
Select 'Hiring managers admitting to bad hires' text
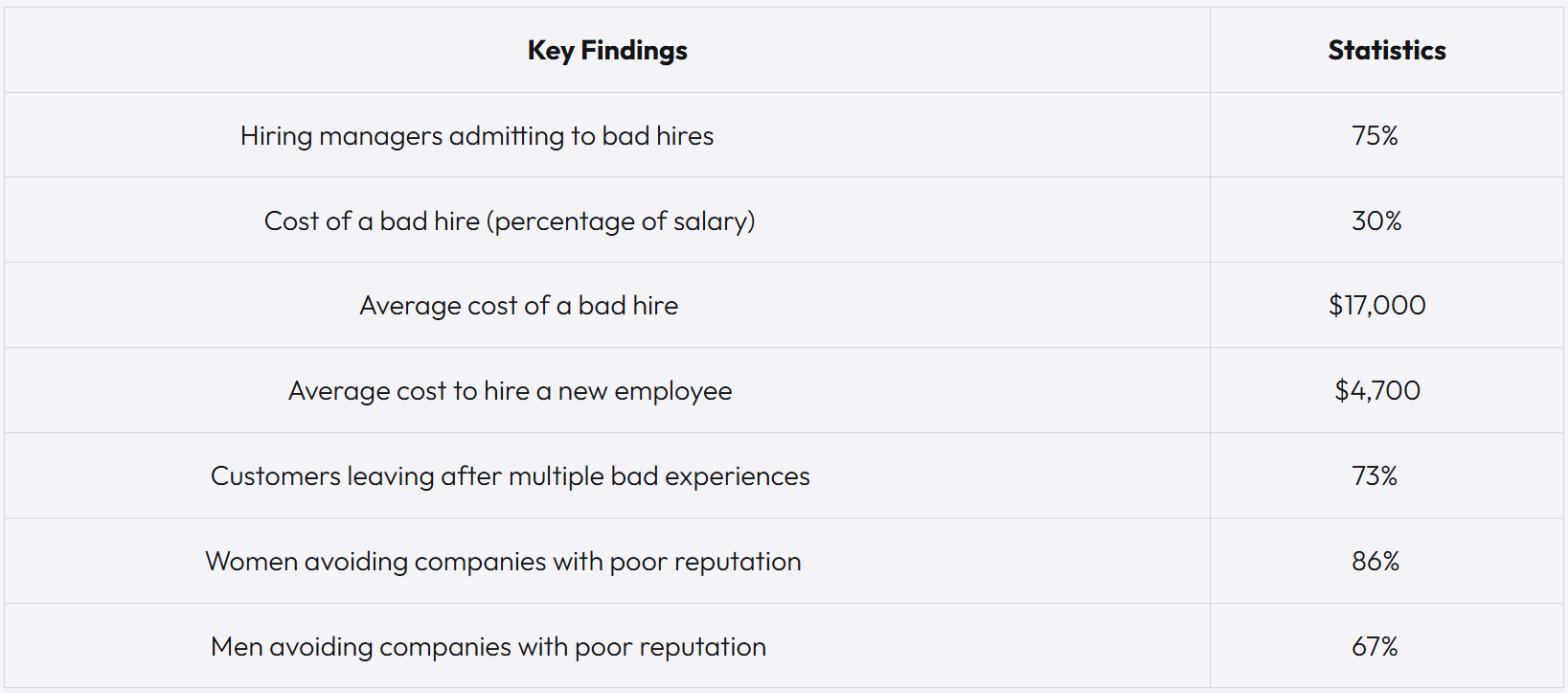477,136
